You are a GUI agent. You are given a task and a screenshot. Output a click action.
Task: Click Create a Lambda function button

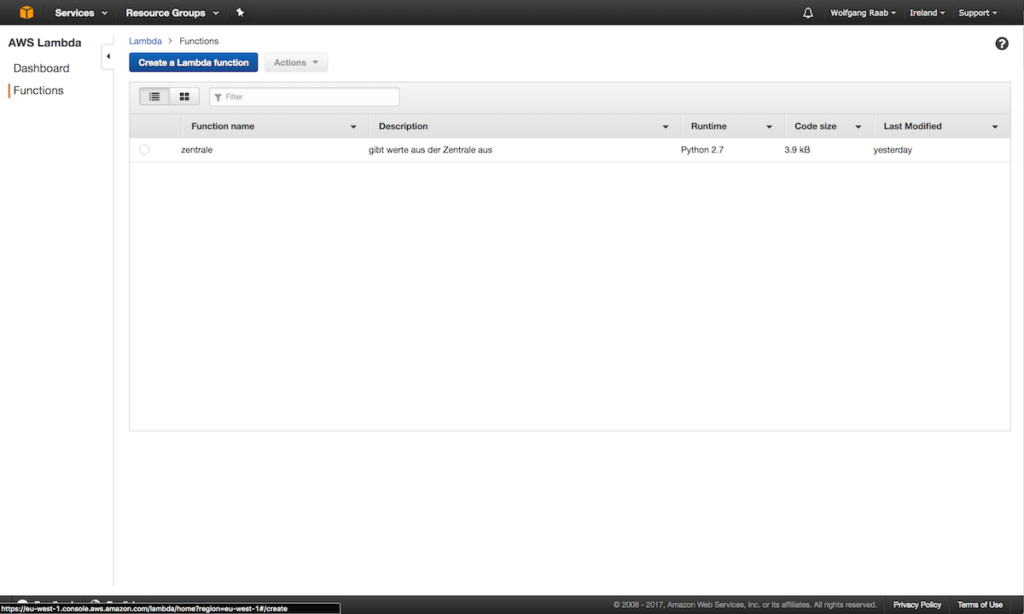[193, 63]
